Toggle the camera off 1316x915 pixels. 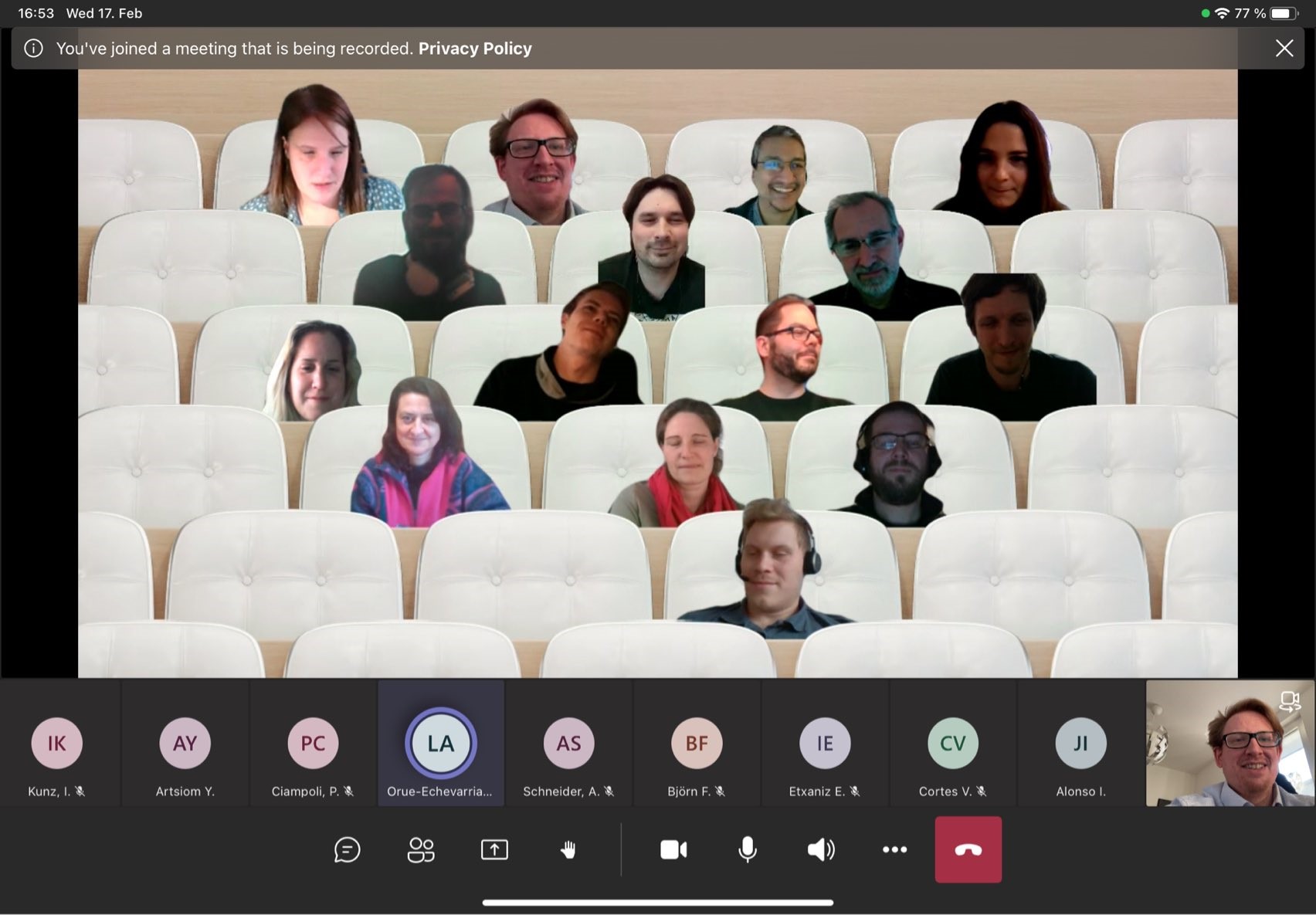click(x=673, y=849)
